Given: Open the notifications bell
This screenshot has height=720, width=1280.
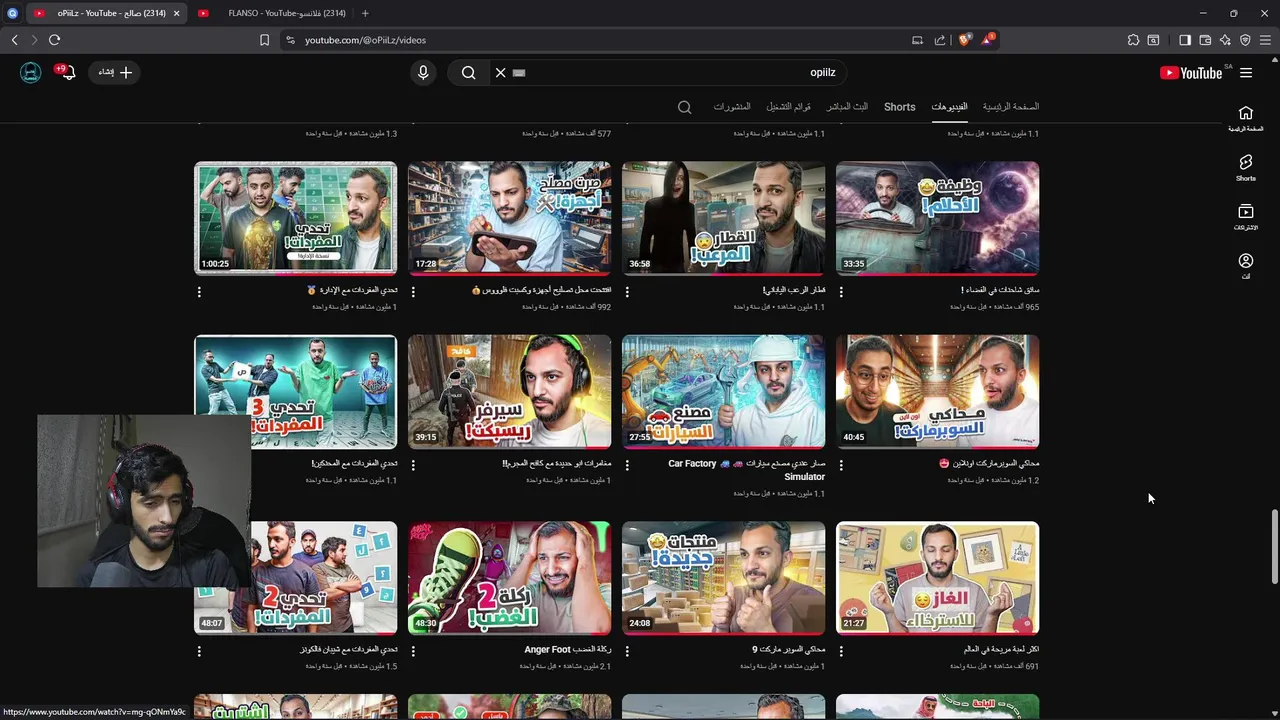Looking at the screenshot, I should coord(66,72).
